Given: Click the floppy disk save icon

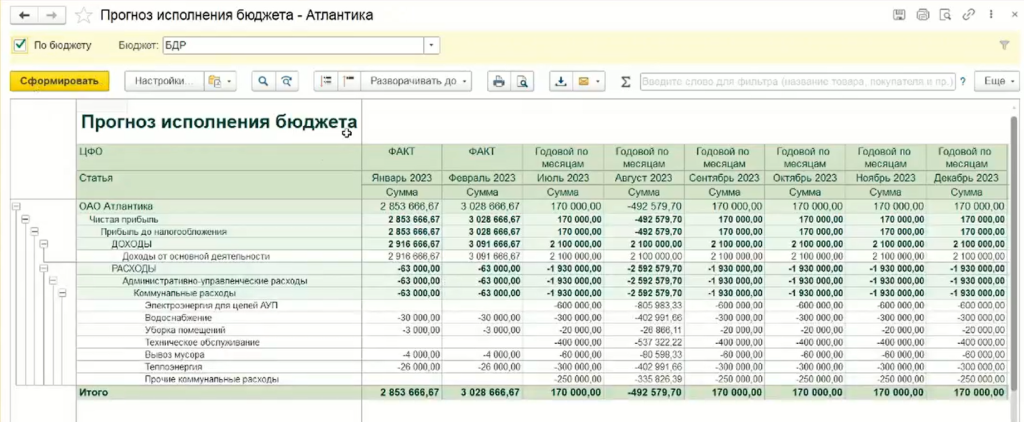Looking at the screenshot, I should (x=900, y=15).
